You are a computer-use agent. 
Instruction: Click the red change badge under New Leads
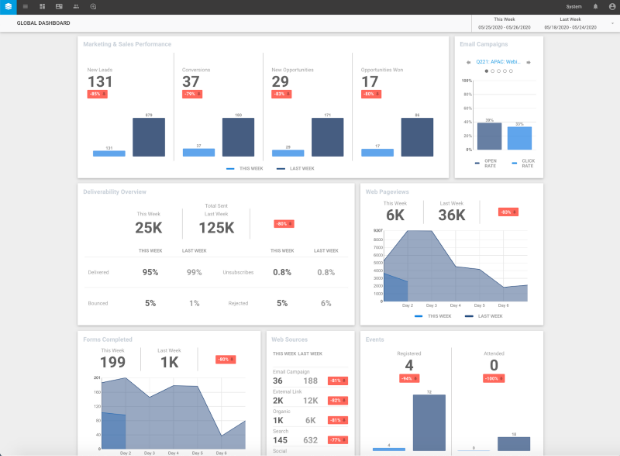97,94
